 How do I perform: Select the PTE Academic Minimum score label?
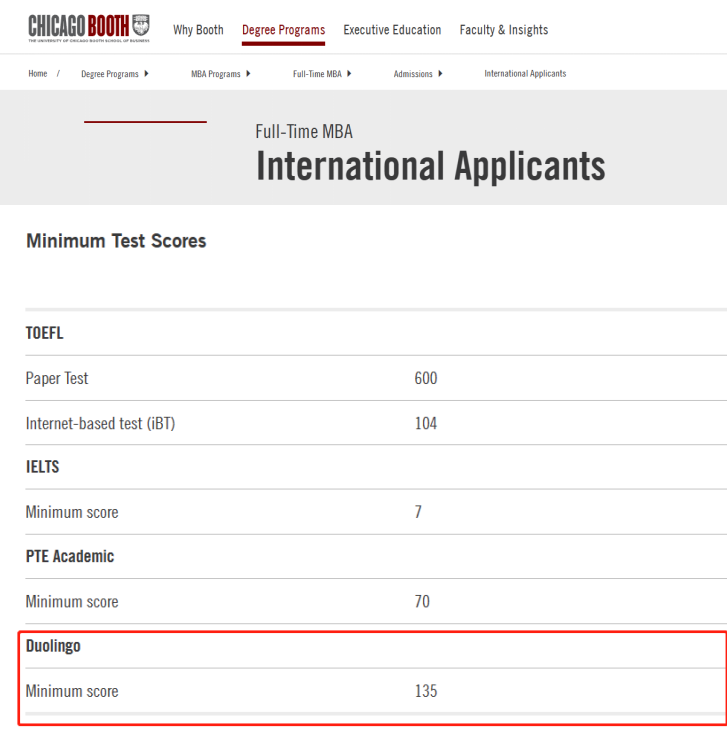(72, 602)
